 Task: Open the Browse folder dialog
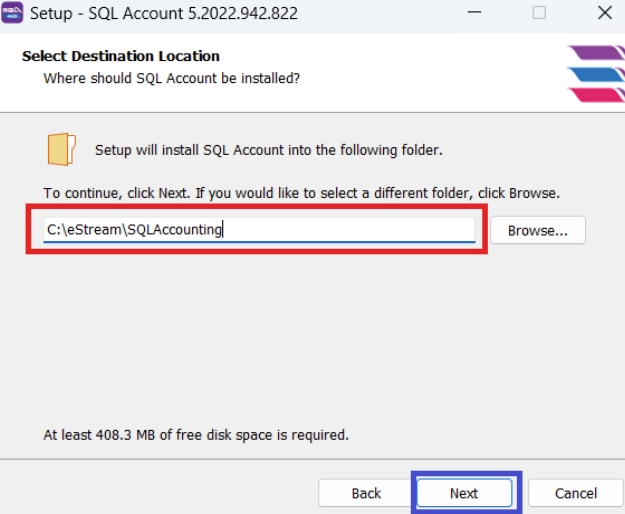coord(537,230)
